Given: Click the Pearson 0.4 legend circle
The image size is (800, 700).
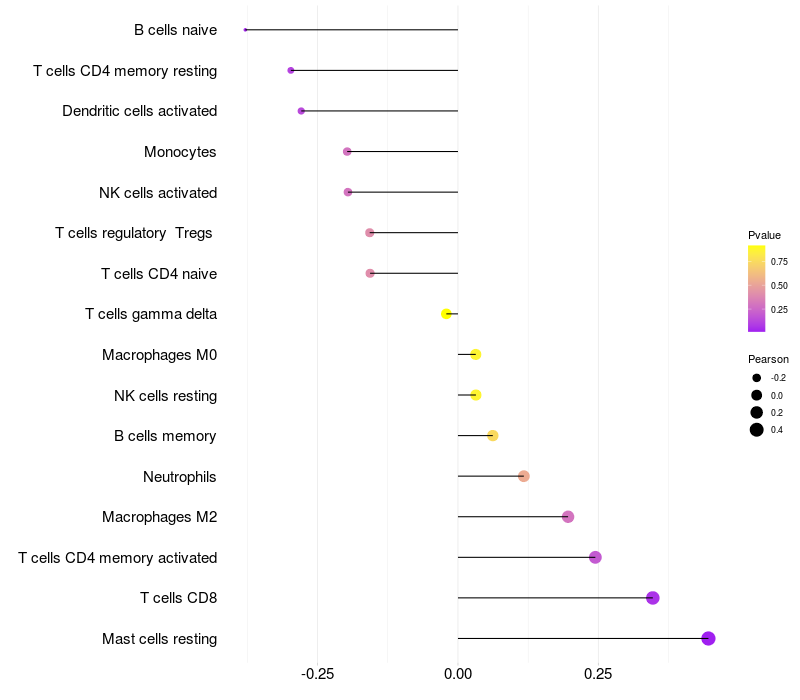Looking at the screenshot, I should click(756, 430).
